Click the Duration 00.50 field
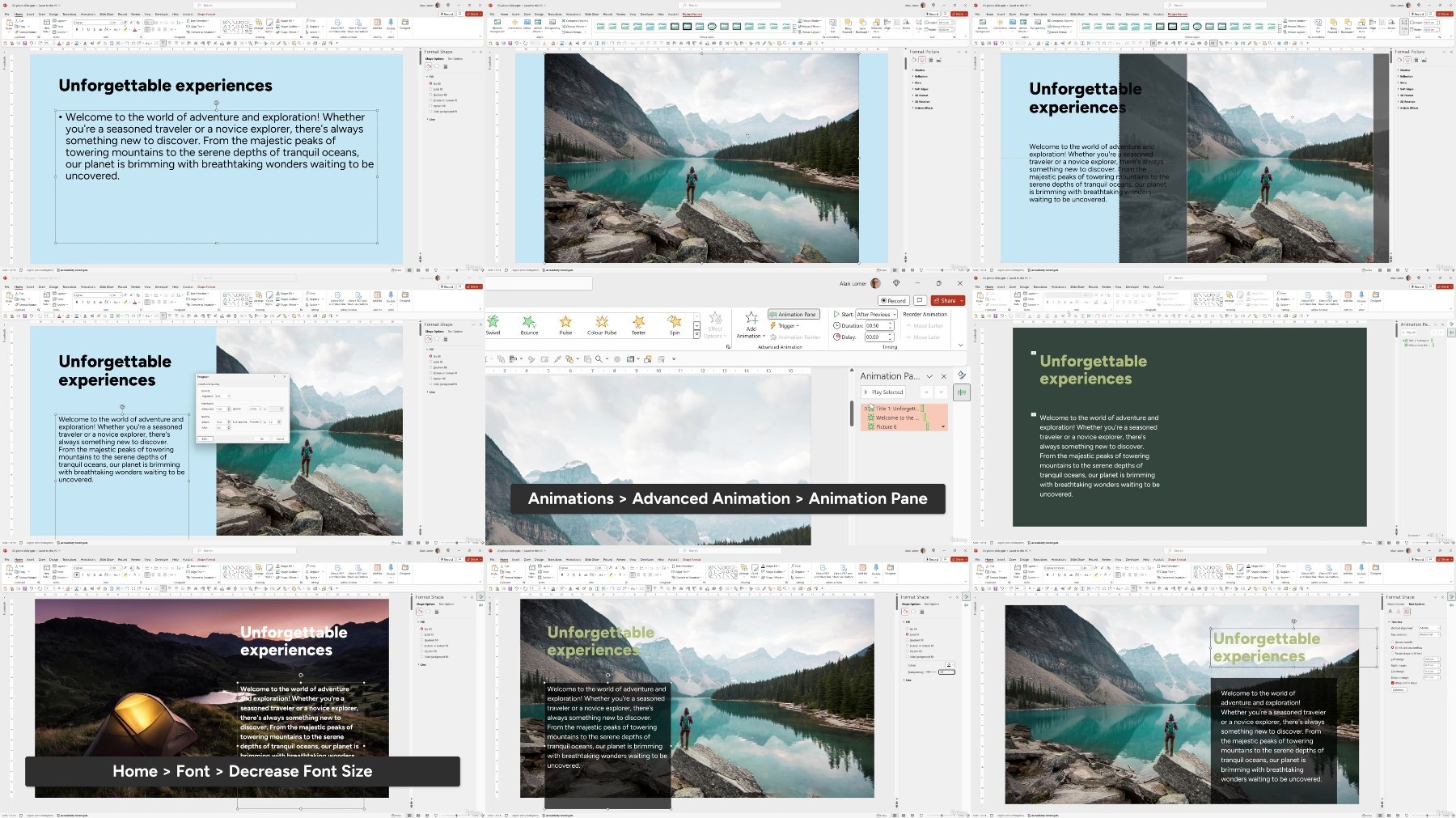Screen dimensions: 1456x818 pyautogui.click(x=878, y=325)
